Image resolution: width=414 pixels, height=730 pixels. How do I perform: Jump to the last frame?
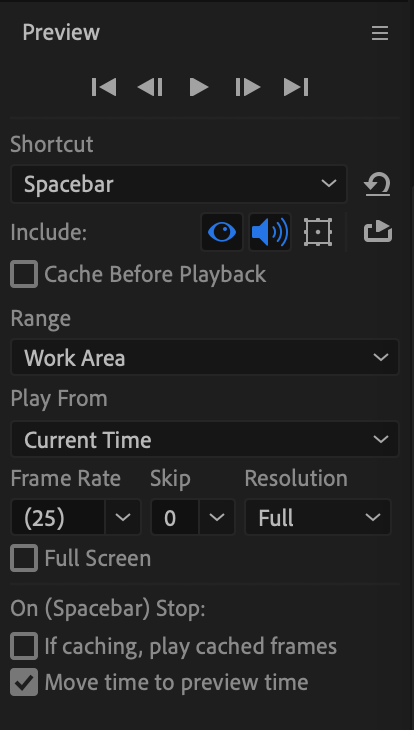pos(296,87)
